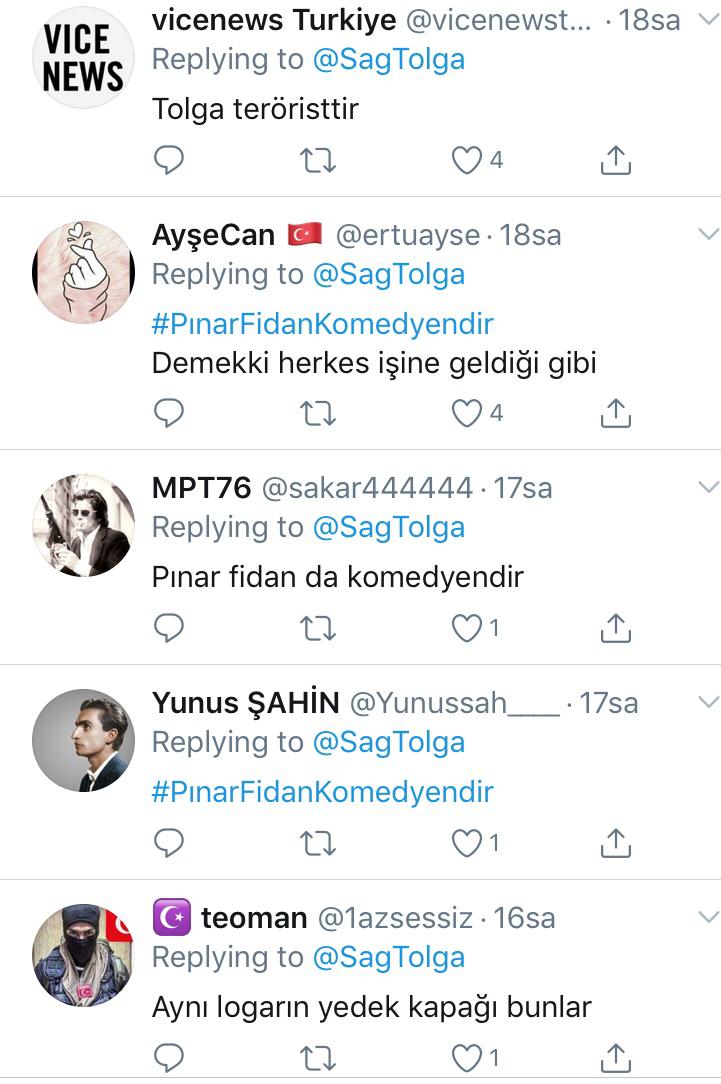
Task: View MPT76's profile avatar
Action: click(x=83, y=524)
